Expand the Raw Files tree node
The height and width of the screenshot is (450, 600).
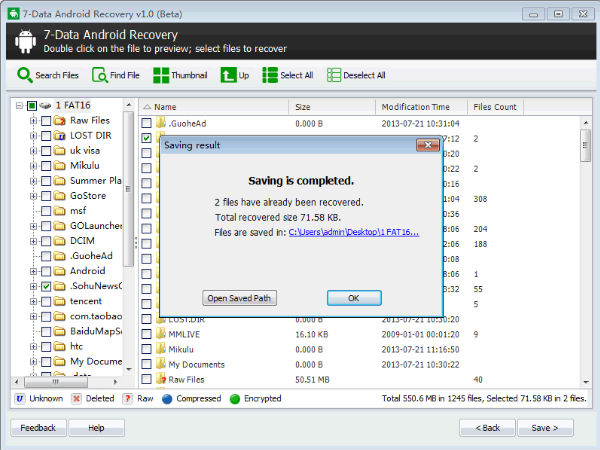33,121
